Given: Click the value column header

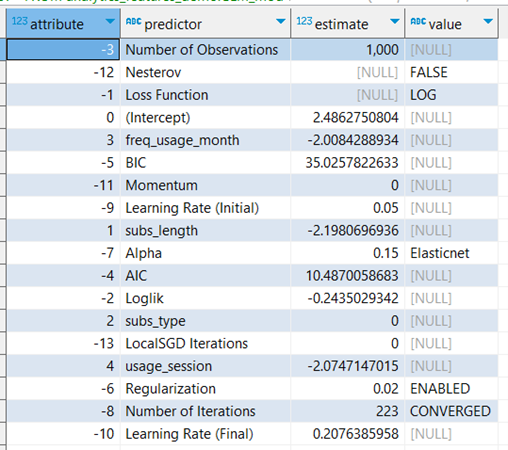Looking at the screenshot, I should pos(451,23).
